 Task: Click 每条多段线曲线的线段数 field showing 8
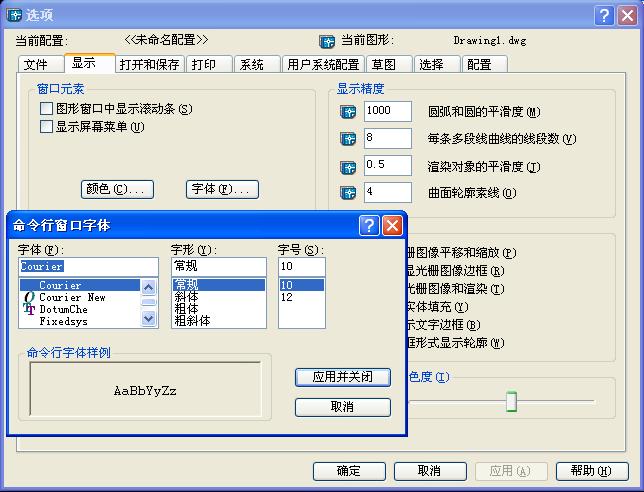point(388,138)
